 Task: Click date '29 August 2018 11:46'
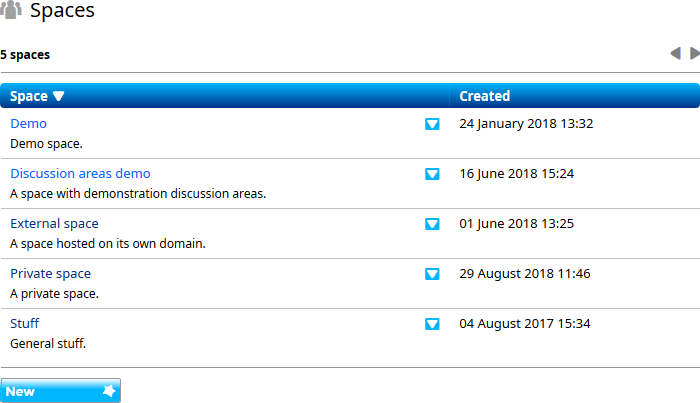click(525, 274)
